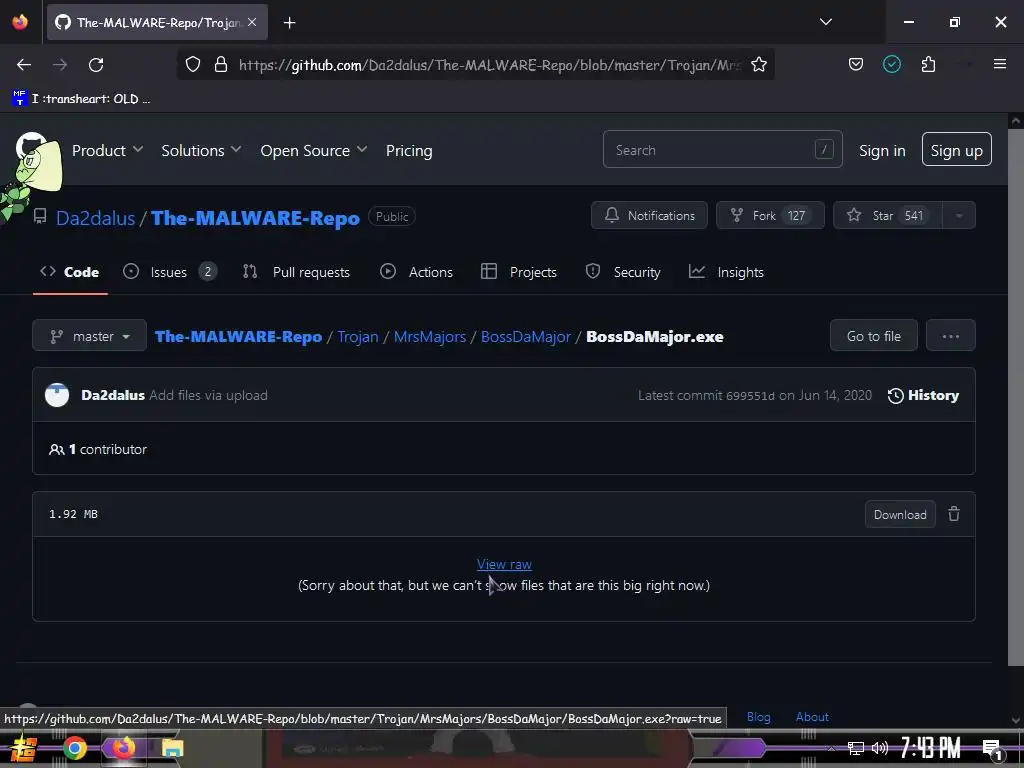Open File Explorer from taskbar
Screen dimensions: 1024x768
tap(172, 749)
